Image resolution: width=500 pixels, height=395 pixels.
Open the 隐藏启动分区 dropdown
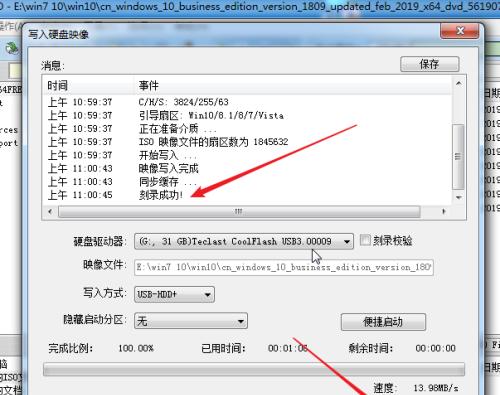point(191,321)
